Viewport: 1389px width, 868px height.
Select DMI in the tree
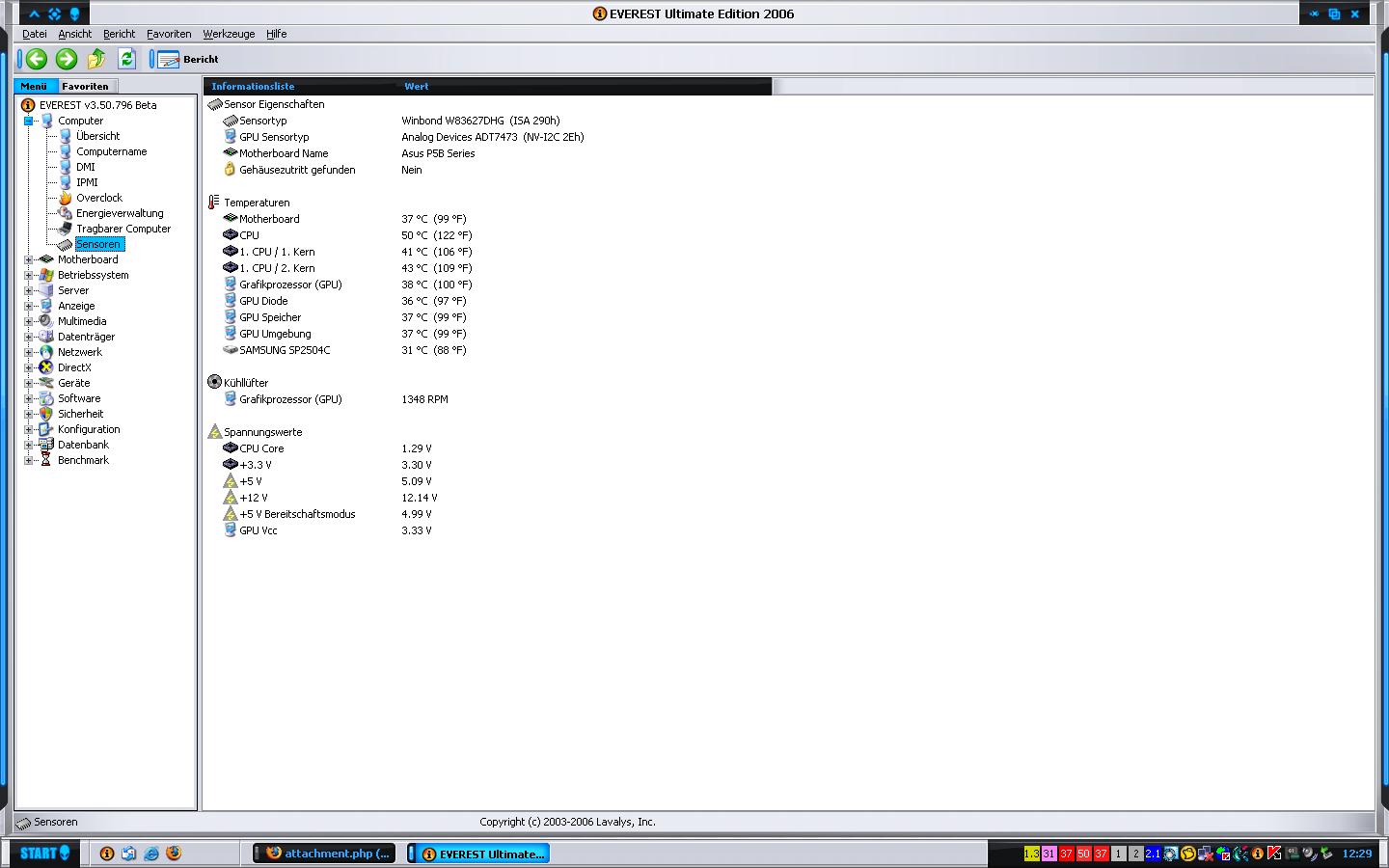pyautogui.click(x=86, y=167)
